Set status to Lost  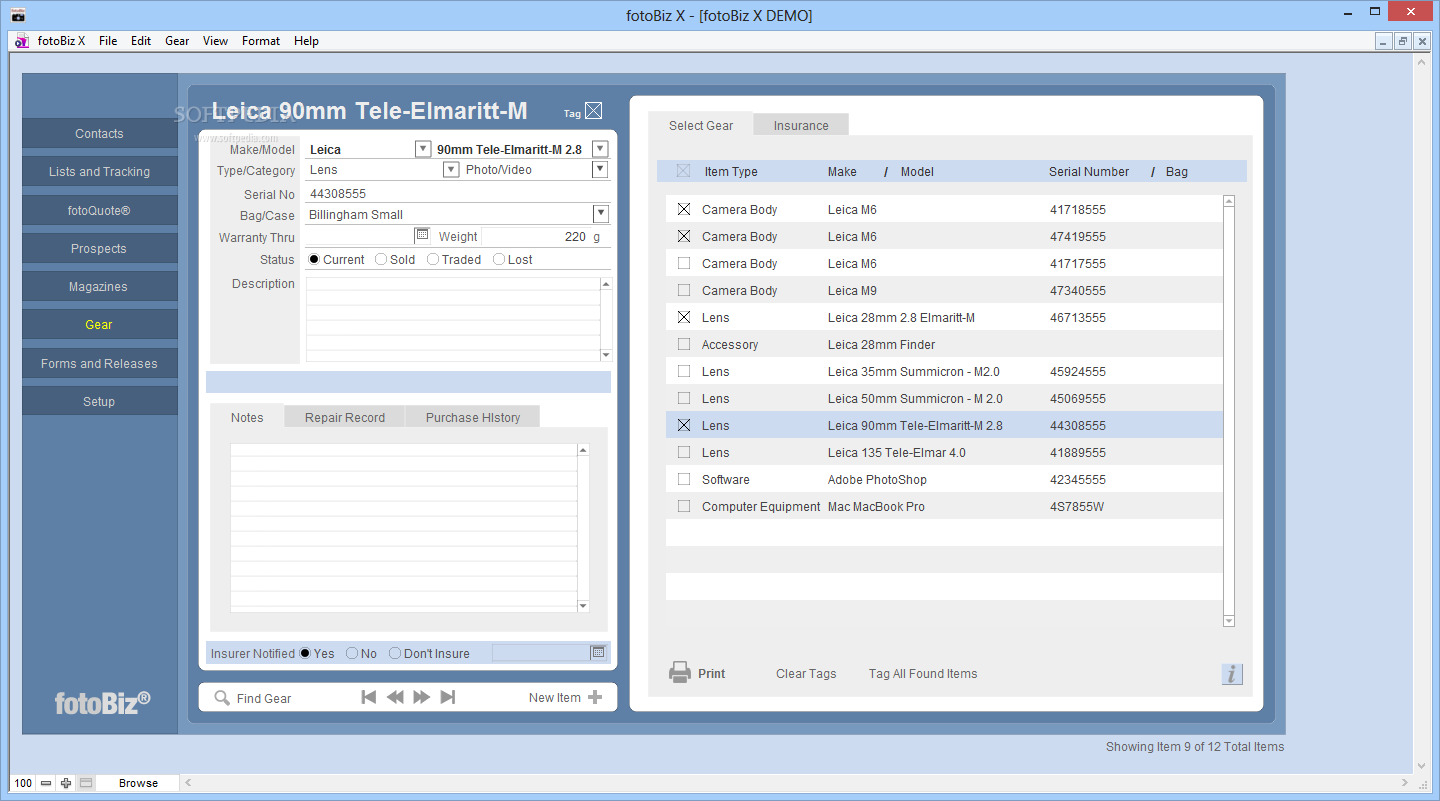pyautogui.click(x=499, y=259)
